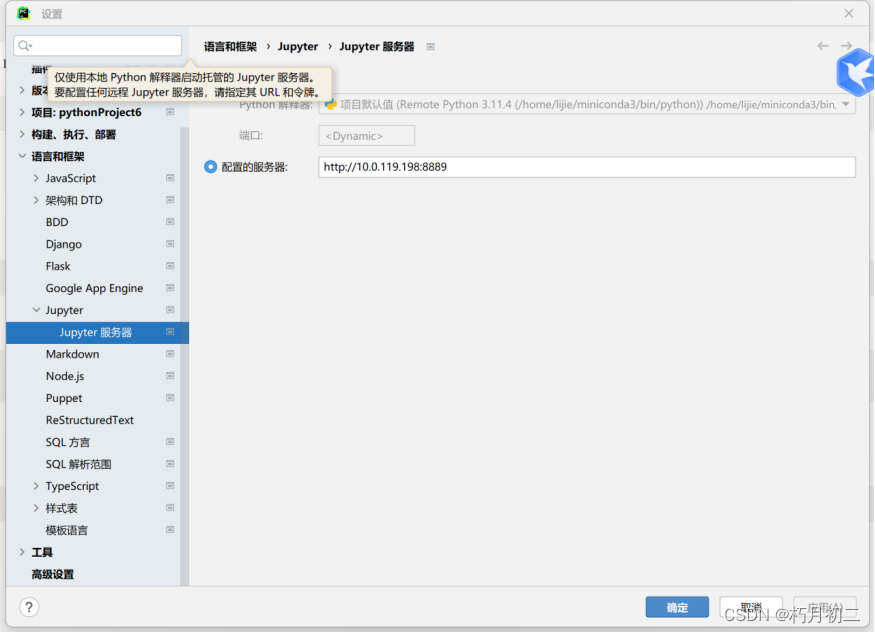Click the 确定 button
This screenshot has width=875, height=633.
click(x=677, y=607)
